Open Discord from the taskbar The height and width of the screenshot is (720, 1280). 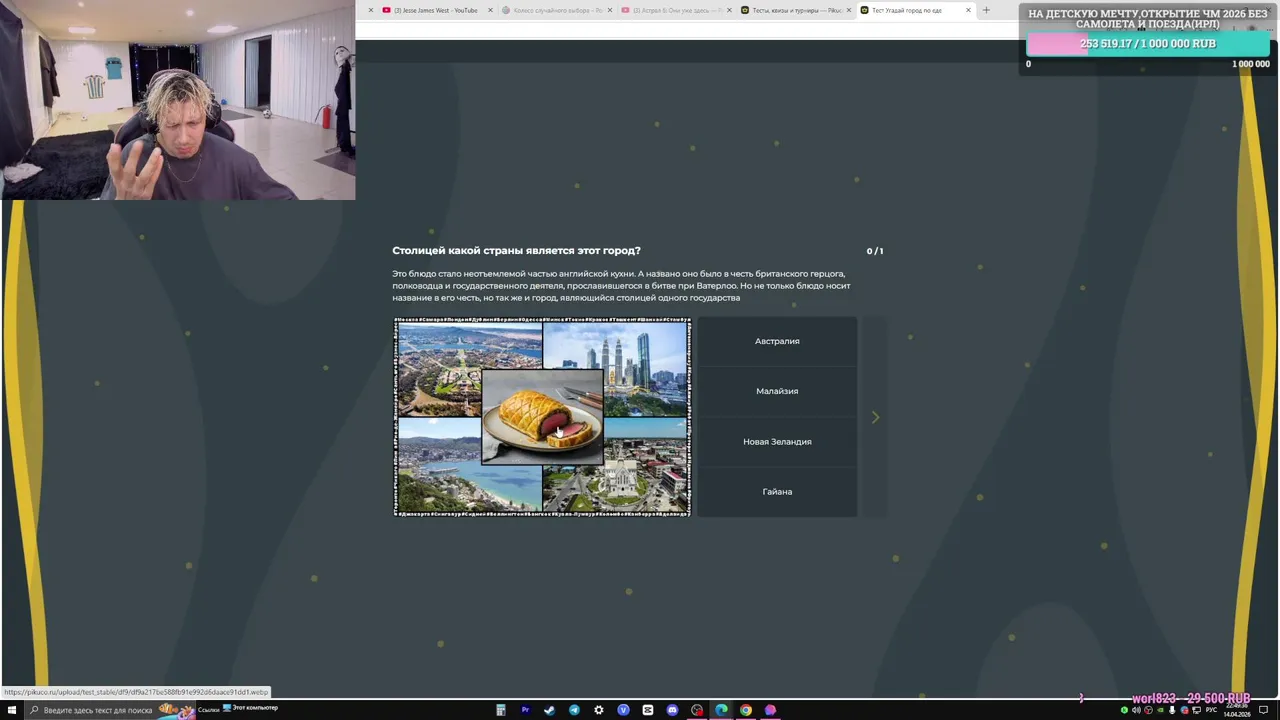(x=672, y=710)
